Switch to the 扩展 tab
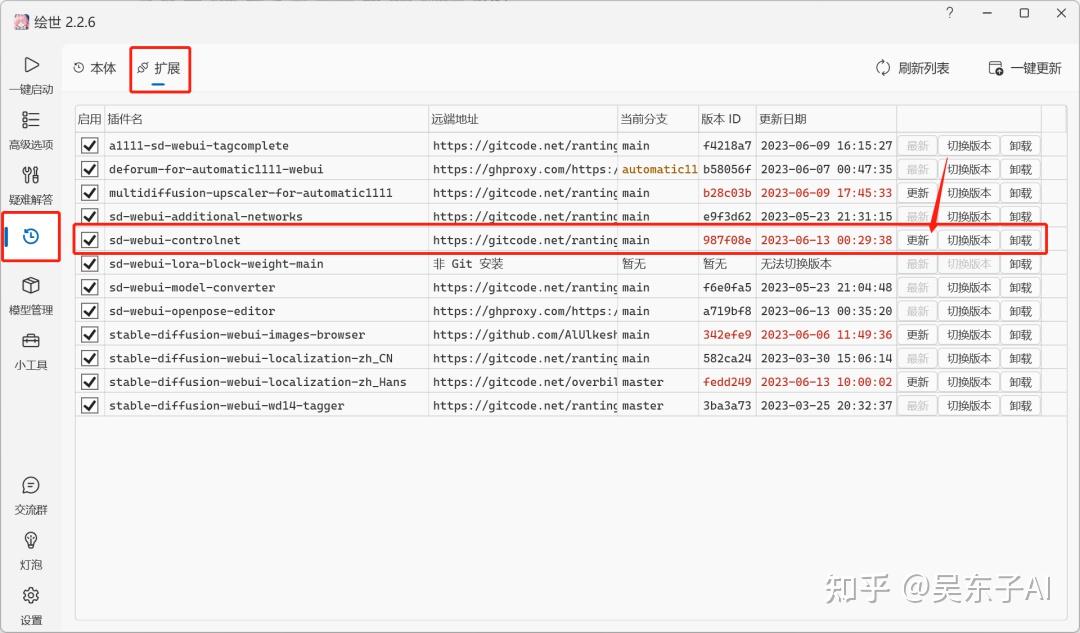 [160, 69]
